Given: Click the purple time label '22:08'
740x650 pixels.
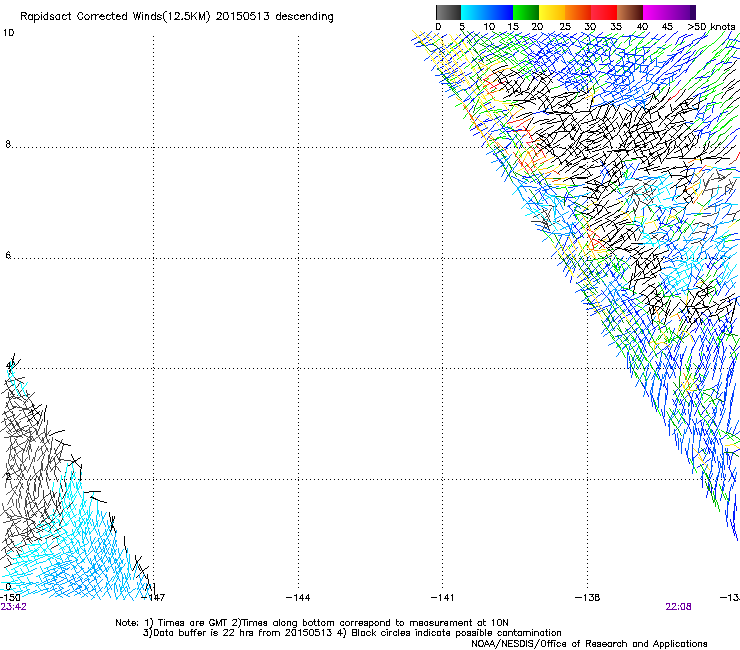Looking at the screenshot, I should pos(678,607).
